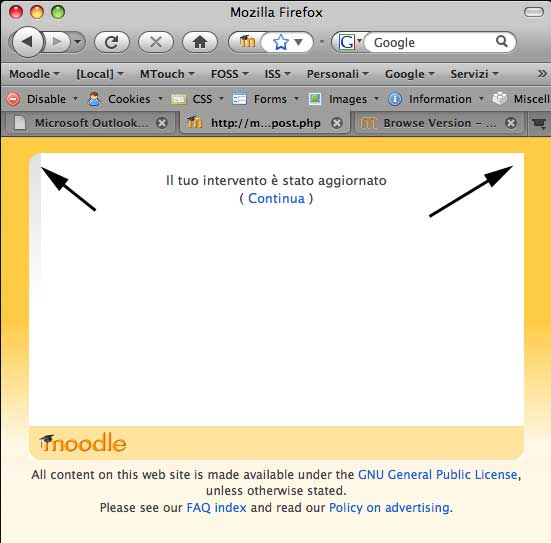This screenshot has width=551, height=543.
Task: Expand the Moodle bookmarks folder
Action: (34, 74)
